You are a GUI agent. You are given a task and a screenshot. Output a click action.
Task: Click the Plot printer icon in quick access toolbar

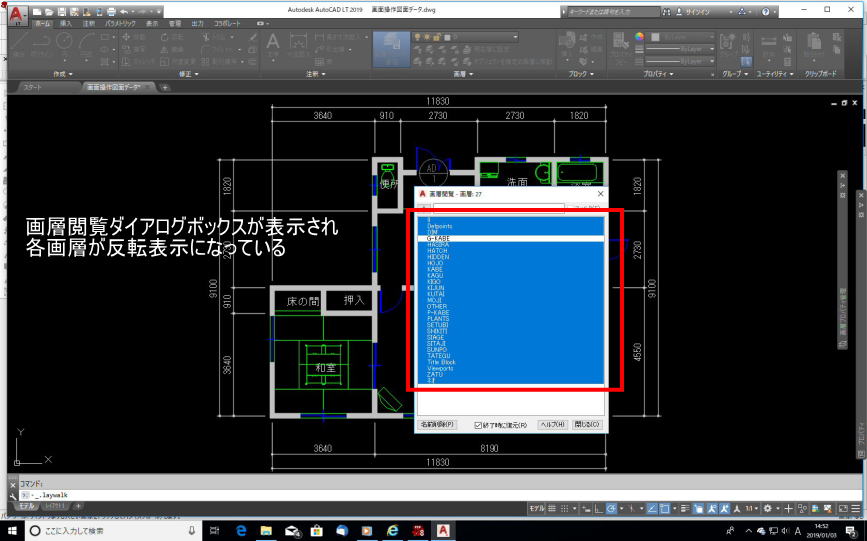click(x=111, y=12)
